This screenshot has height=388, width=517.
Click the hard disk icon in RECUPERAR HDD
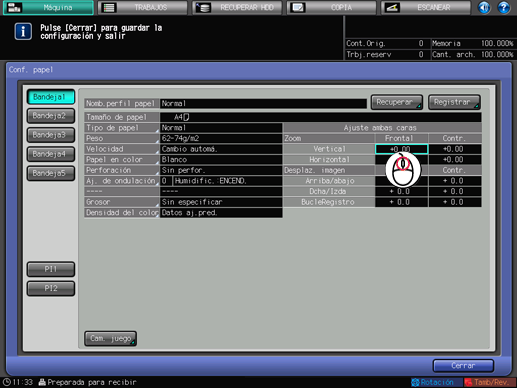tap(203, 7)
